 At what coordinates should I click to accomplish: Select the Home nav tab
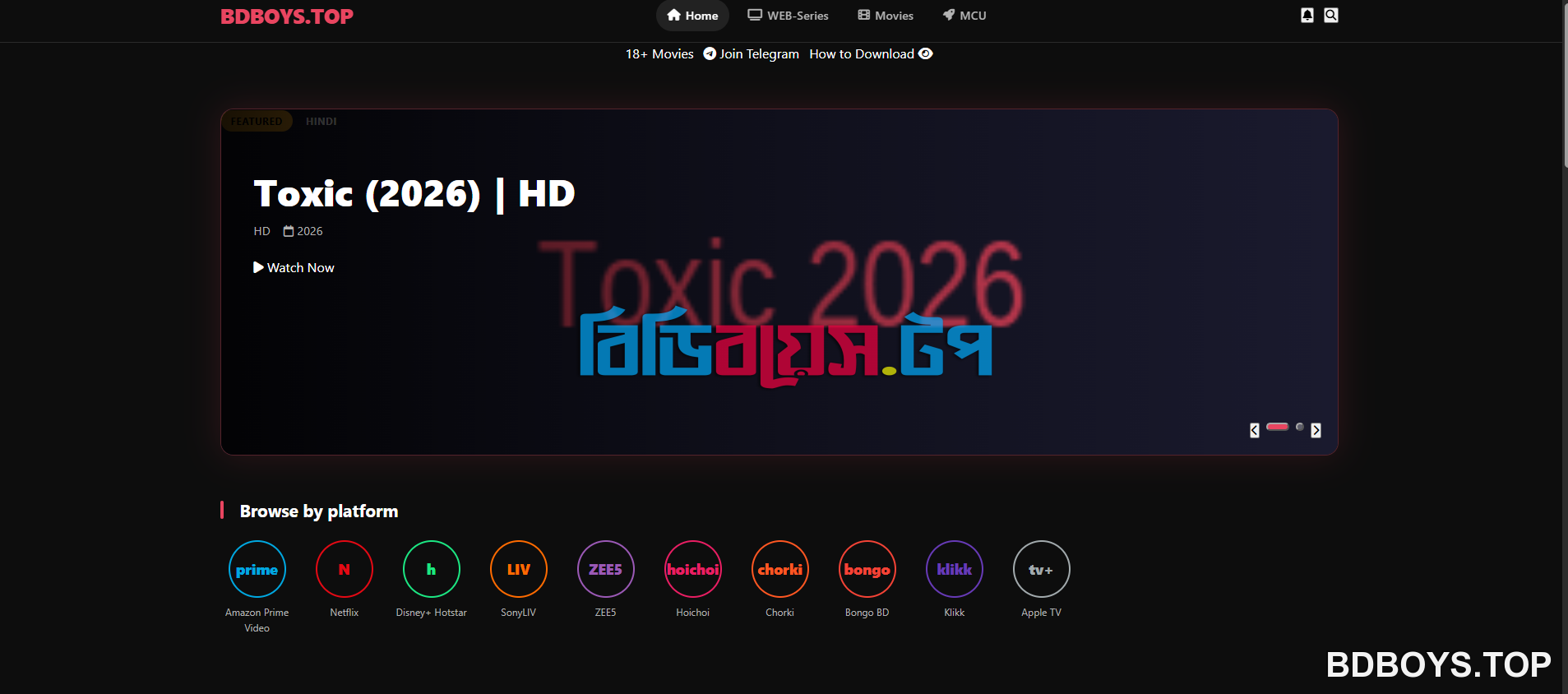(692, 16)
